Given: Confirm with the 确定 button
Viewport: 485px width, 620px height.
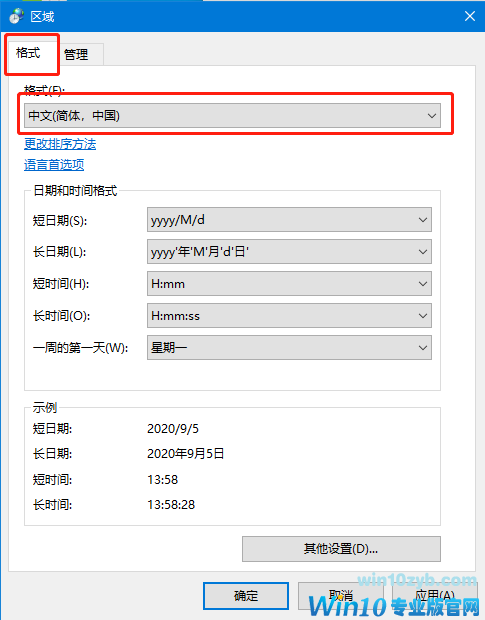Looking at the screenshot, I should click(246, 595).
